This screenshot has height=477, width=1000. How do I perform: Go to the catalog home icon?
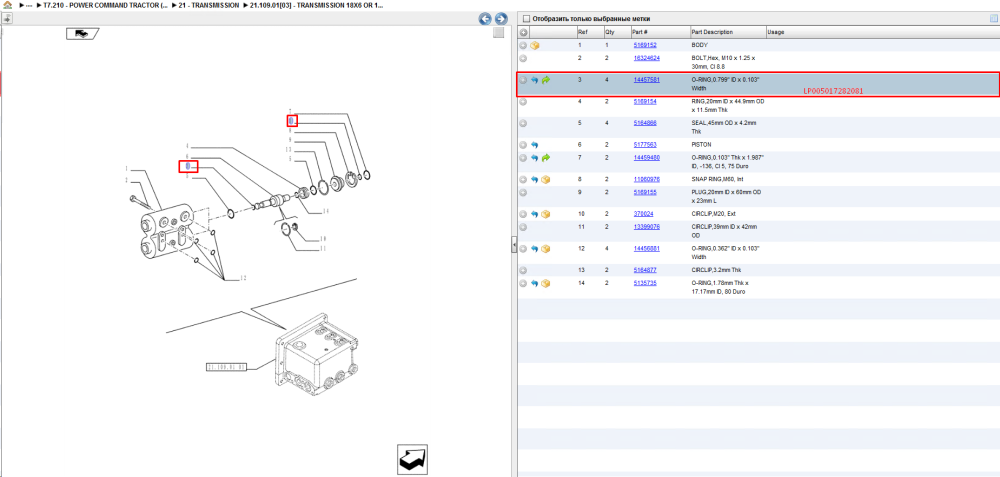tap(7, 4)
